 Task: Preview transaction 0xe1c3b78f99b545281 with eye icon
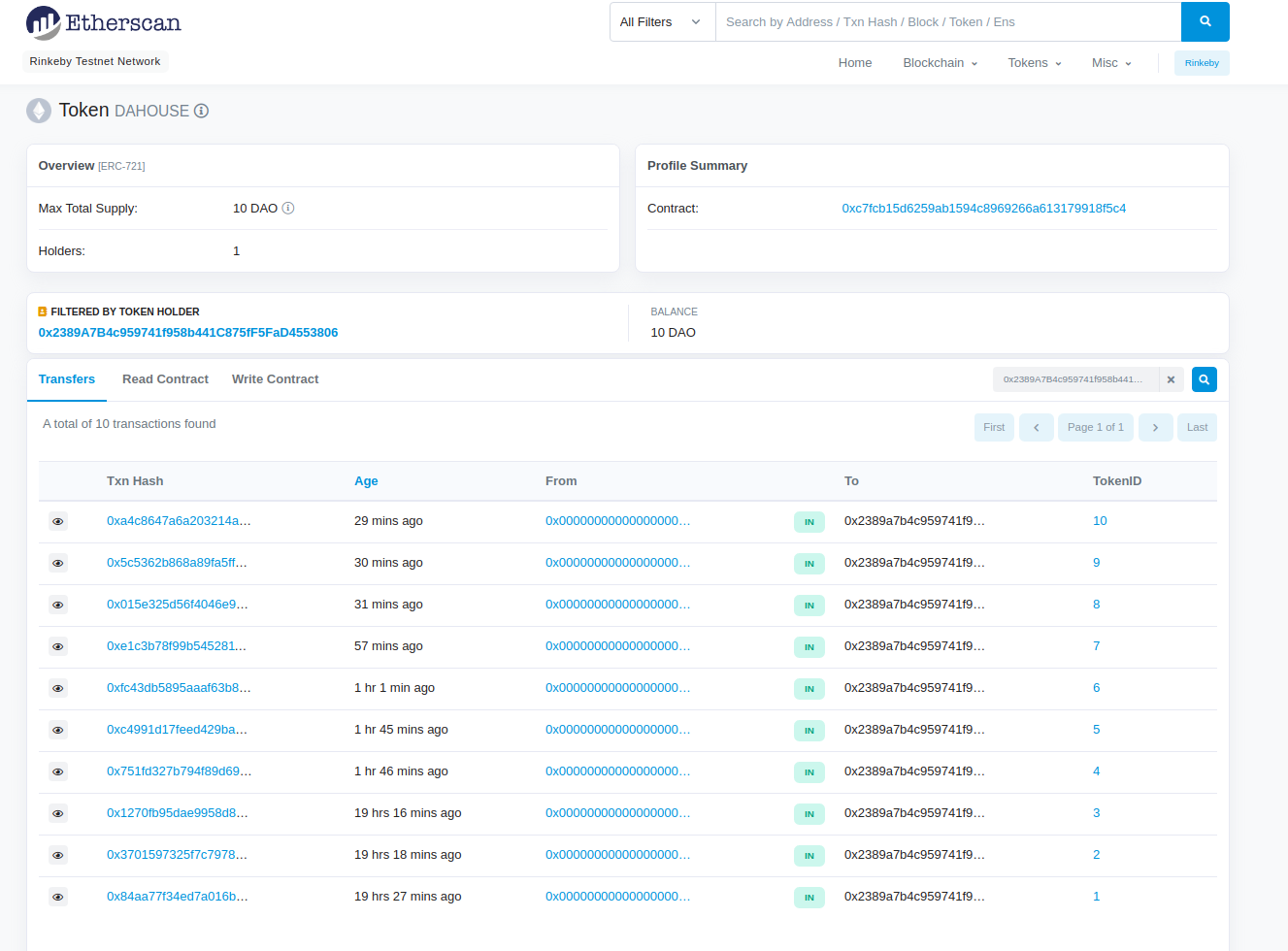coord(58,646)
